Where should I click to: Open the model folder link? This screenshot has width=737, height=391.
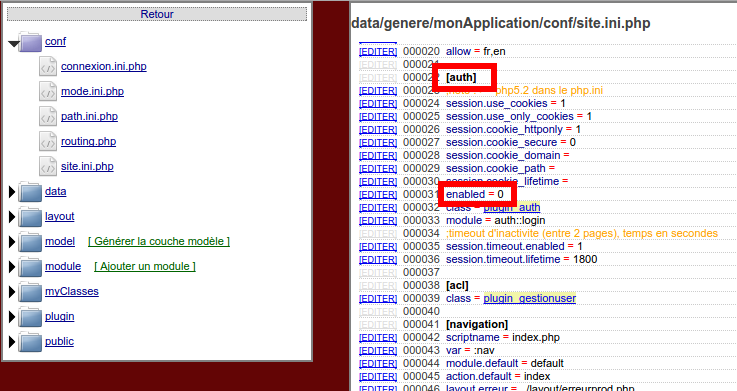point(60,241)
